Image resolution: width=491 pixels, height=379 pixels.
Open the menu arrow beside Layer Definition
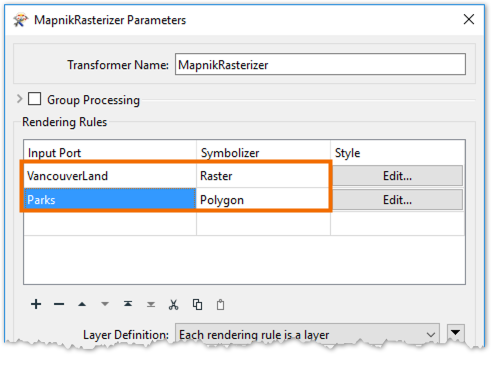tap(455, 333)
